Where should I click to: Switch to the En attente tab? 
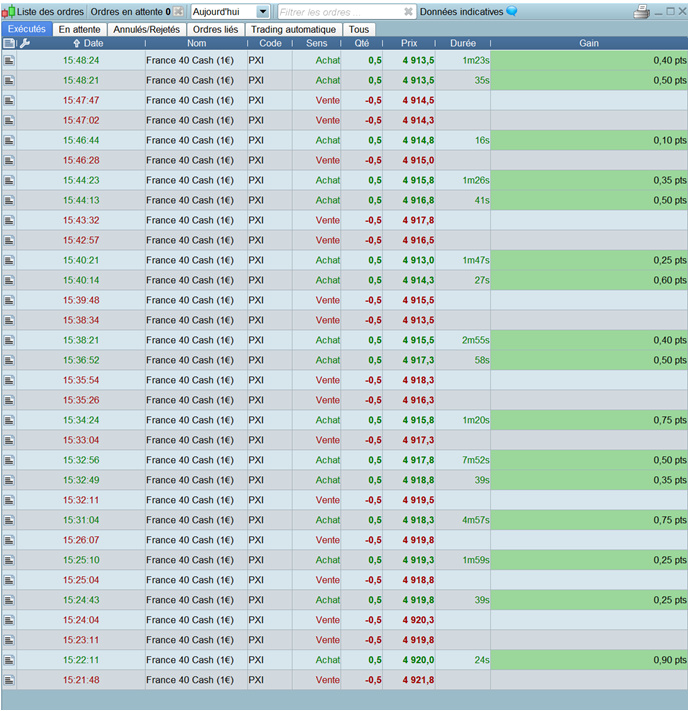(79, 29)
